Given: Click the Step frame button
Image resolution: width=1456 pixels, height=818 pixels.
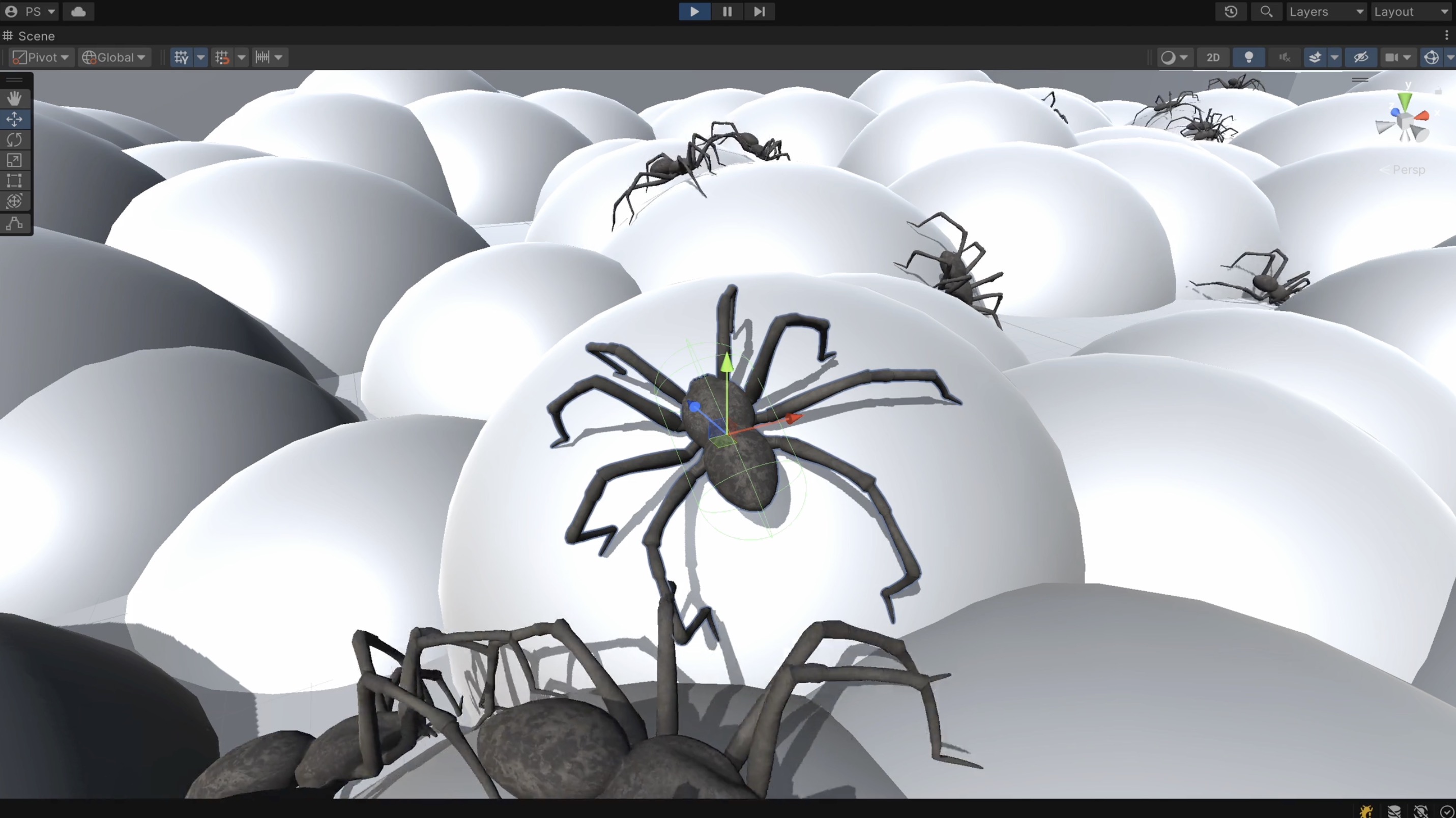Looking at the screenshot, I should [x=759, y=11].
